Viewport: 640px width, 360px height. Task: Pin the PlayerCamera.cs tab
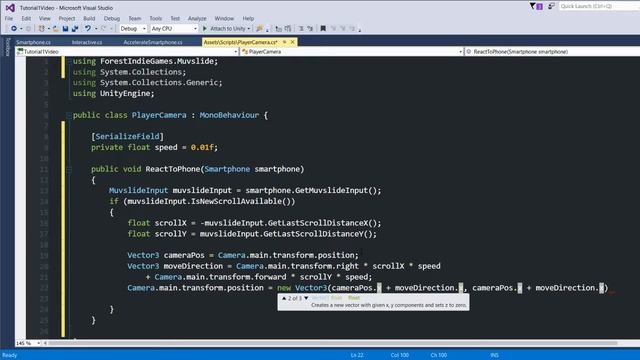(284, 42)
